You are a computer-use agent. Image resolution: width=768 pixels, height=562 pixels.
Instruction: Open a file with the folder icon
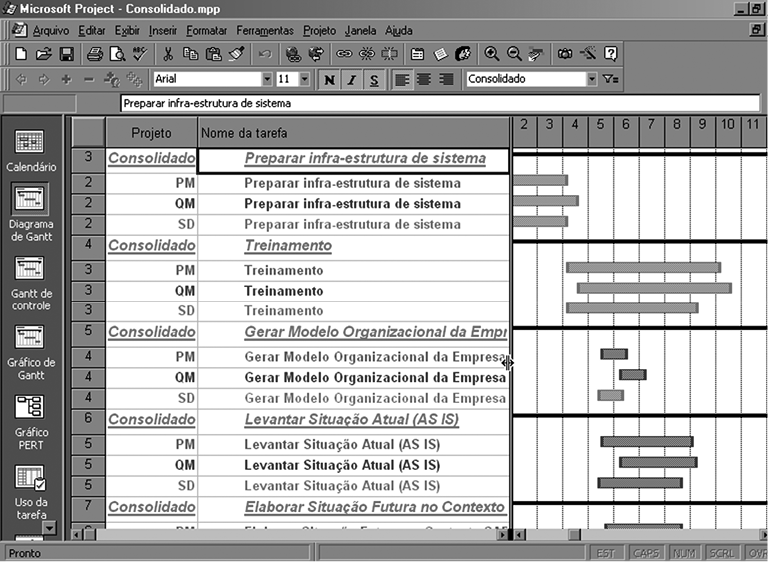[44, 54]
